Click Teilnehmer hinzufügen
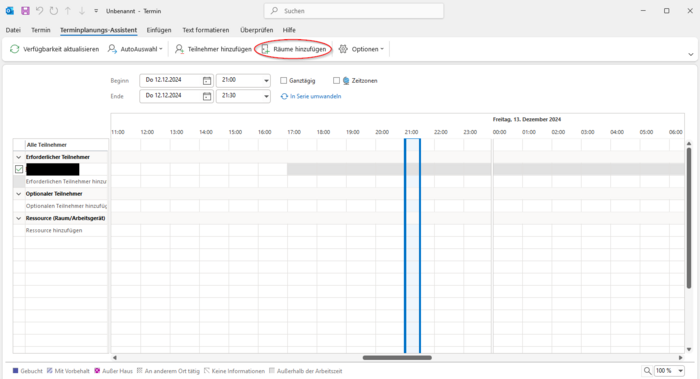700x379 pixels. (213, 49)
